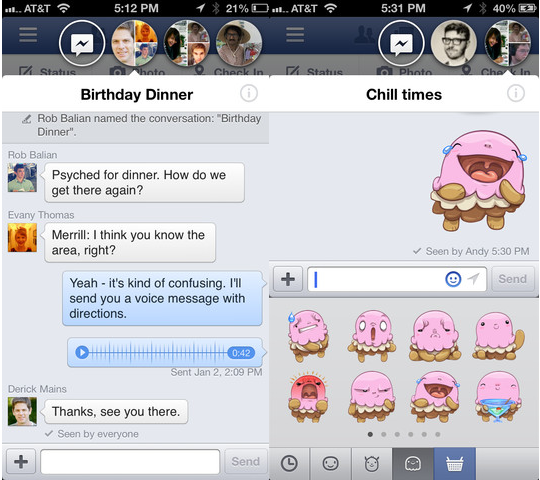Tap Derick Mains's avatar in the chat
This screenshot has width=540, height=480.
pyautogui.click(x=22, y=411)
